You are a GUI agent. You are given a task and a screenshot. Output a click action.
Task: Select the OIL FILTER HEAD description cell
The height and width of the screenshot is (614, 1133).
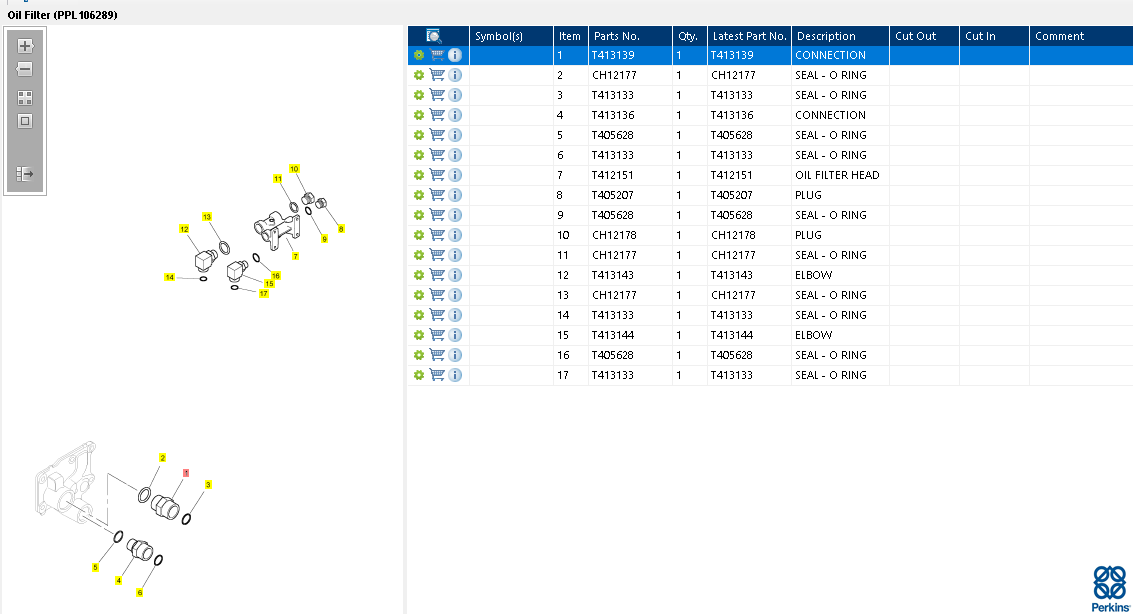point(840,175)
